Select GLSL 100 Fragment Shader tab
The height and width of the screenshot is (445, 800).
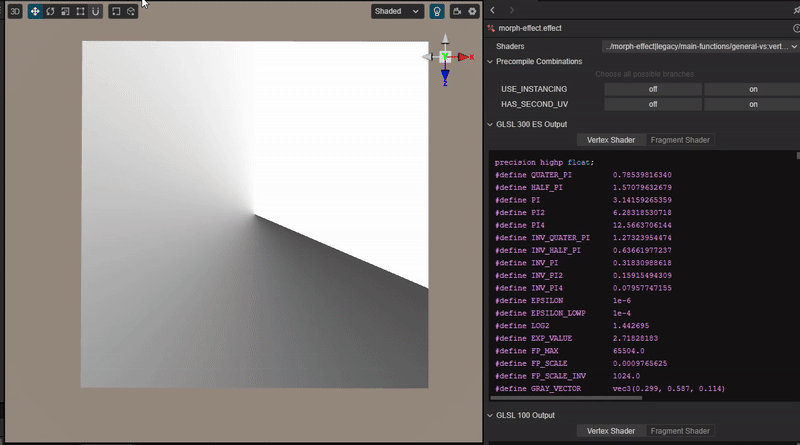tap(680, 431)
